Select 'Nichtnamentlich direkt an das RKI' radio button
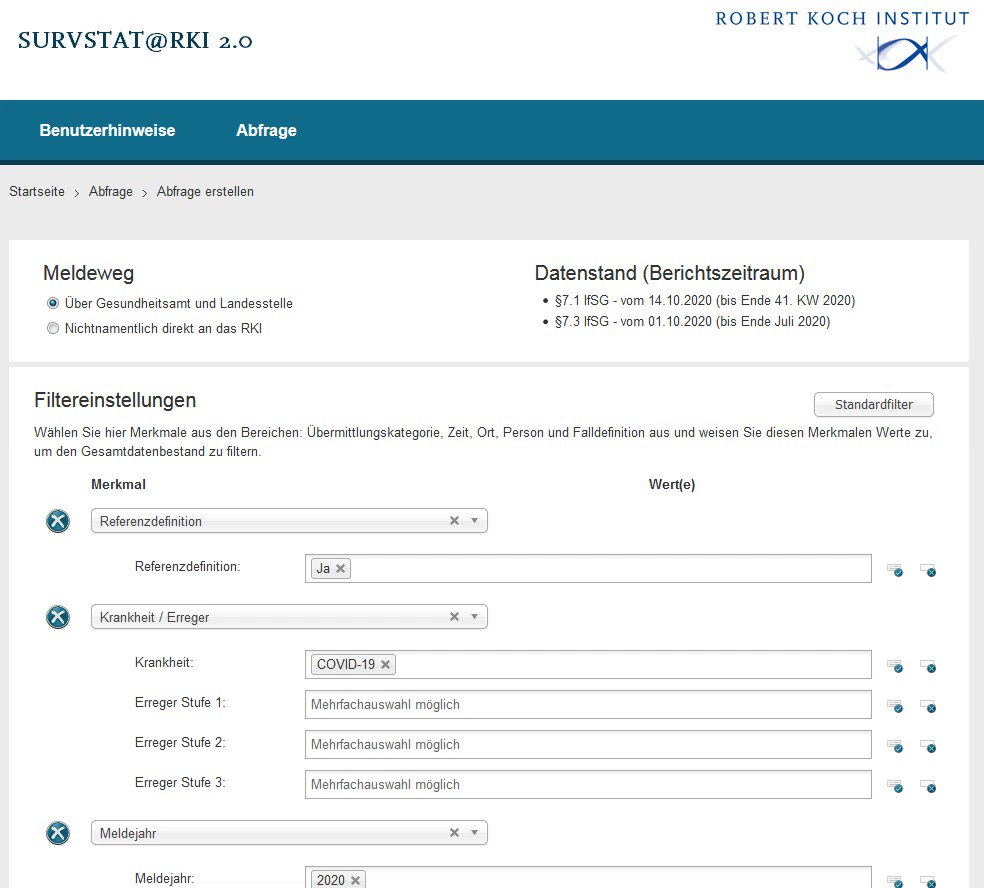 point(53,328)
